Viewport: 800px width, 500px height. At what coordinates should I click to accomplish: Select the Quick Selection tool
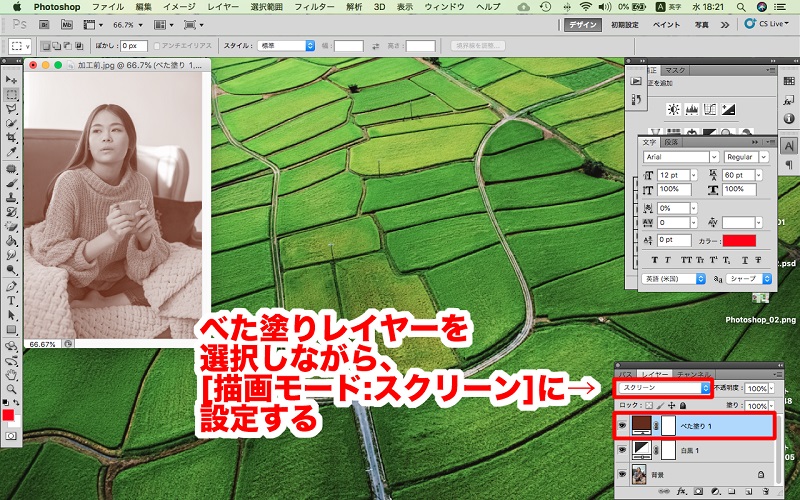pos(11,123)
